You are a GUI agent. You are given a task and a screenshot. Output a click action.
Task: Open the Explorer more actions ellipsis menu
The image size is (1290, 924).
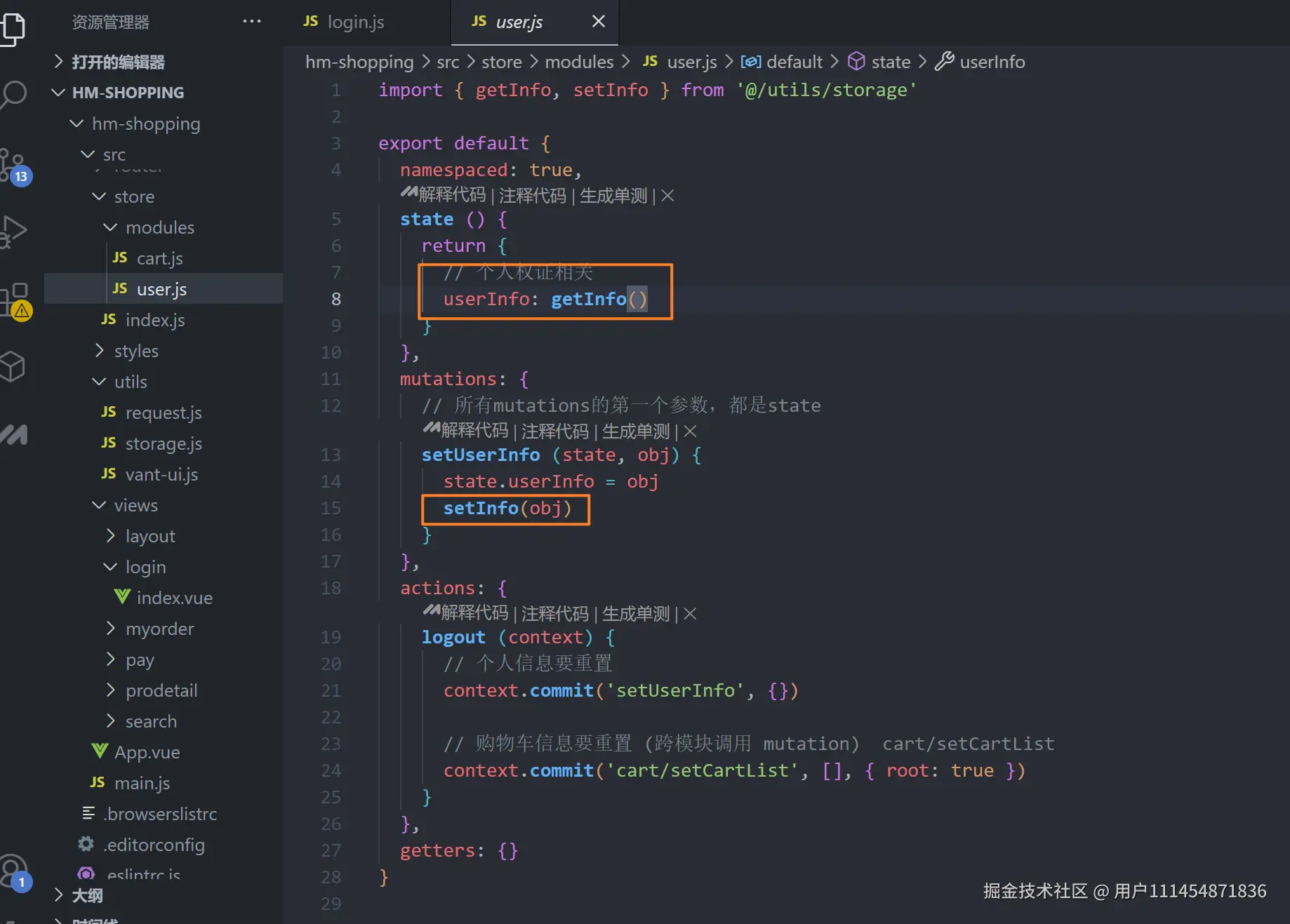[252, 22]
